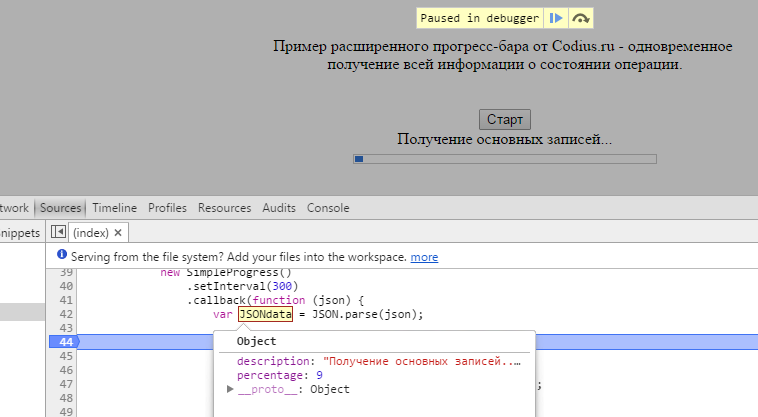The image size is (758, 417).
Task: Set a breakpoint on line 40
Action: pyautogui.click(x=66, y=286)
